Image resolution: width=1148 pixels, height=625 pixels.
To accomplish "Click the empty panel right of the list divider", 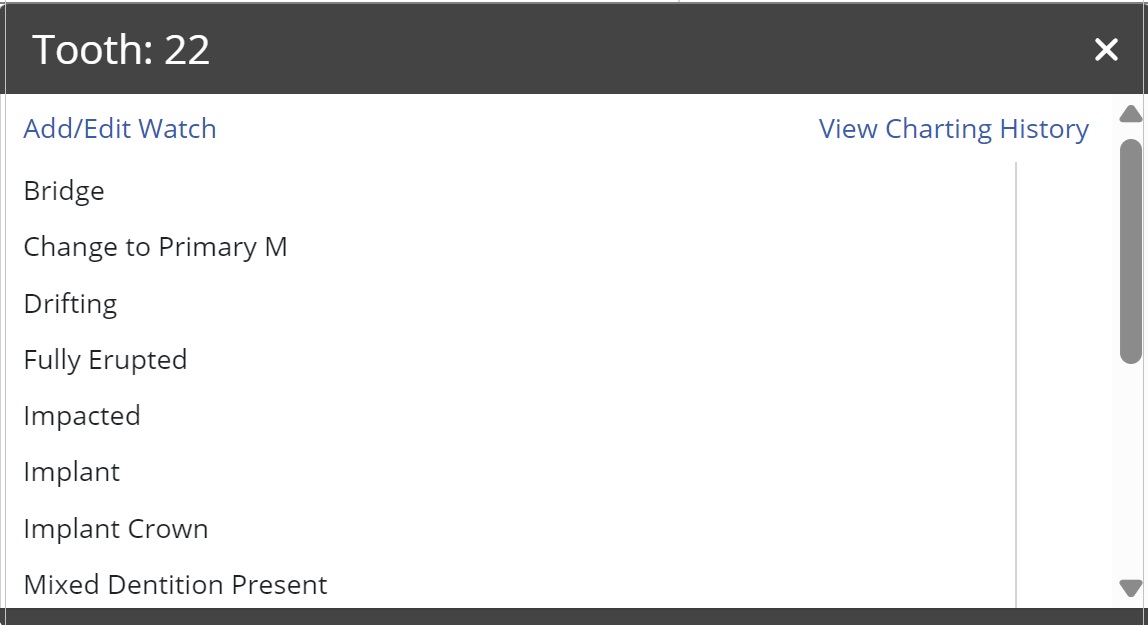I will pyautogui.click(x=1063, y=380).
